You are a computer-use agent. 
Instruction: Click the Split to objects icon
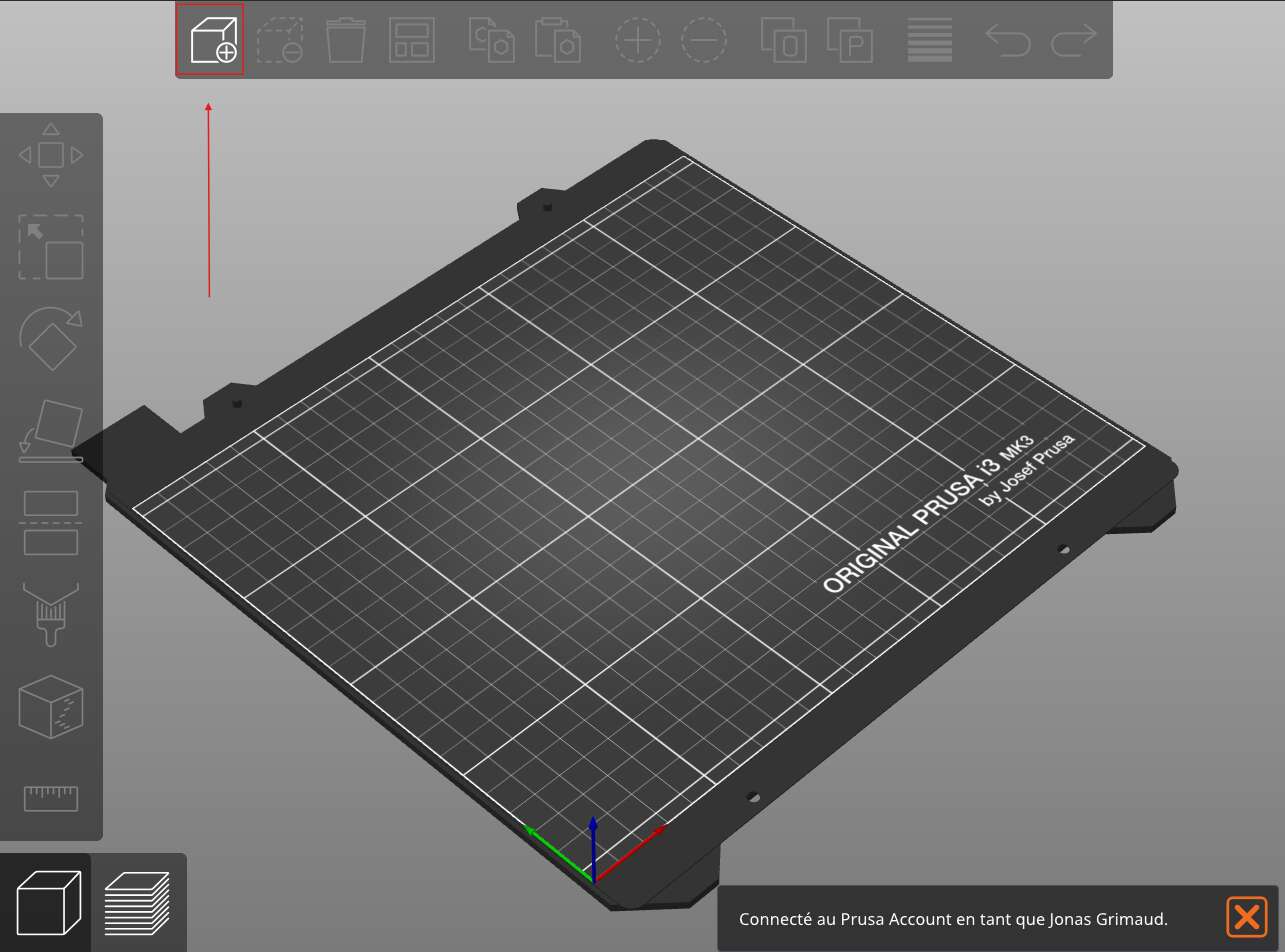[784, 41]
